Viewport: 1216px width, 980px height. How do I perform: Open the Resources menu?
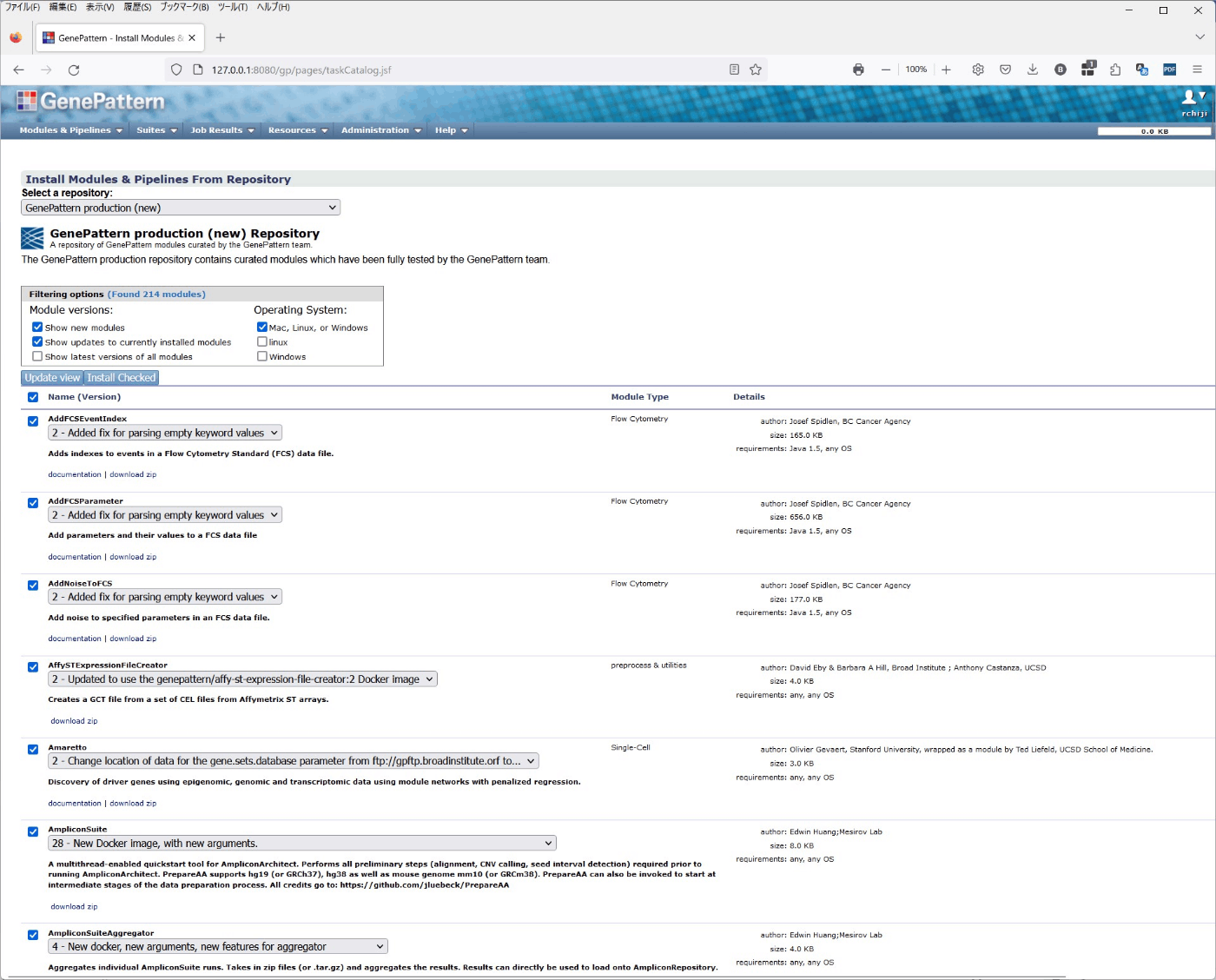pyautogui.click(x=298, y=130)
